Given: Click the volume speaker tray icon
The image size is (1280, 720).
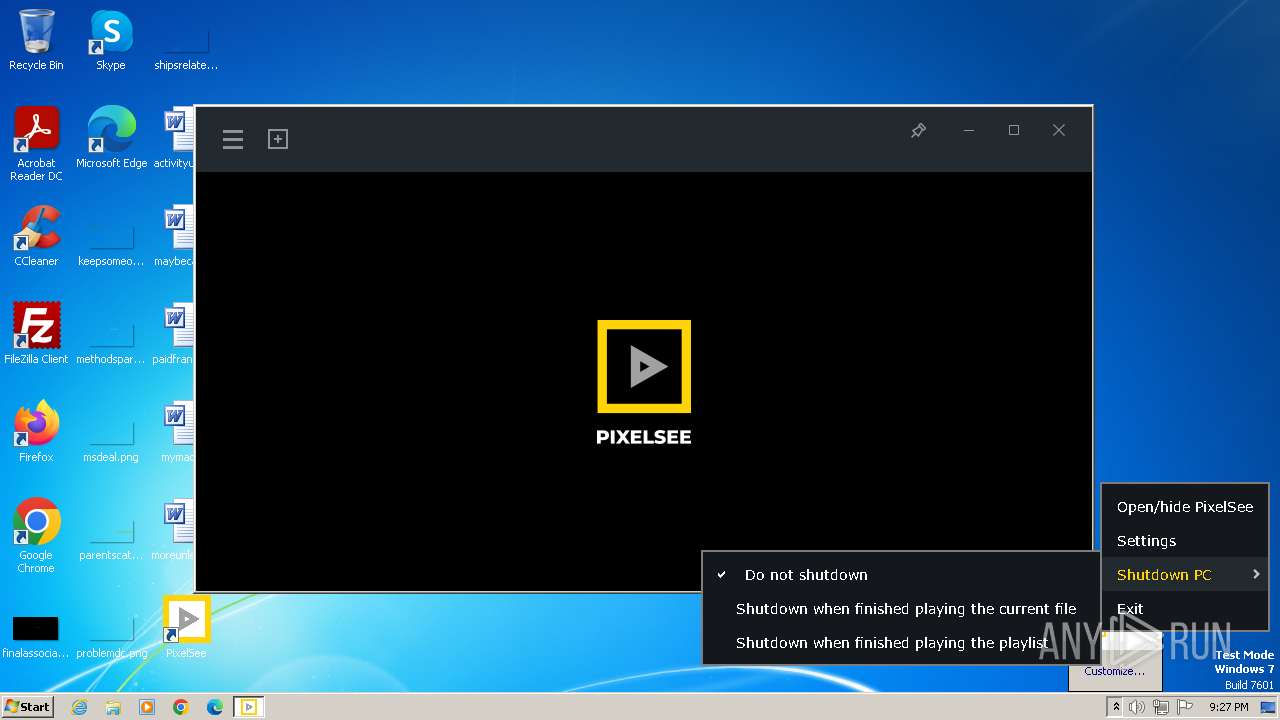Looking at the screenshot, I should (x=1137, y=707).
